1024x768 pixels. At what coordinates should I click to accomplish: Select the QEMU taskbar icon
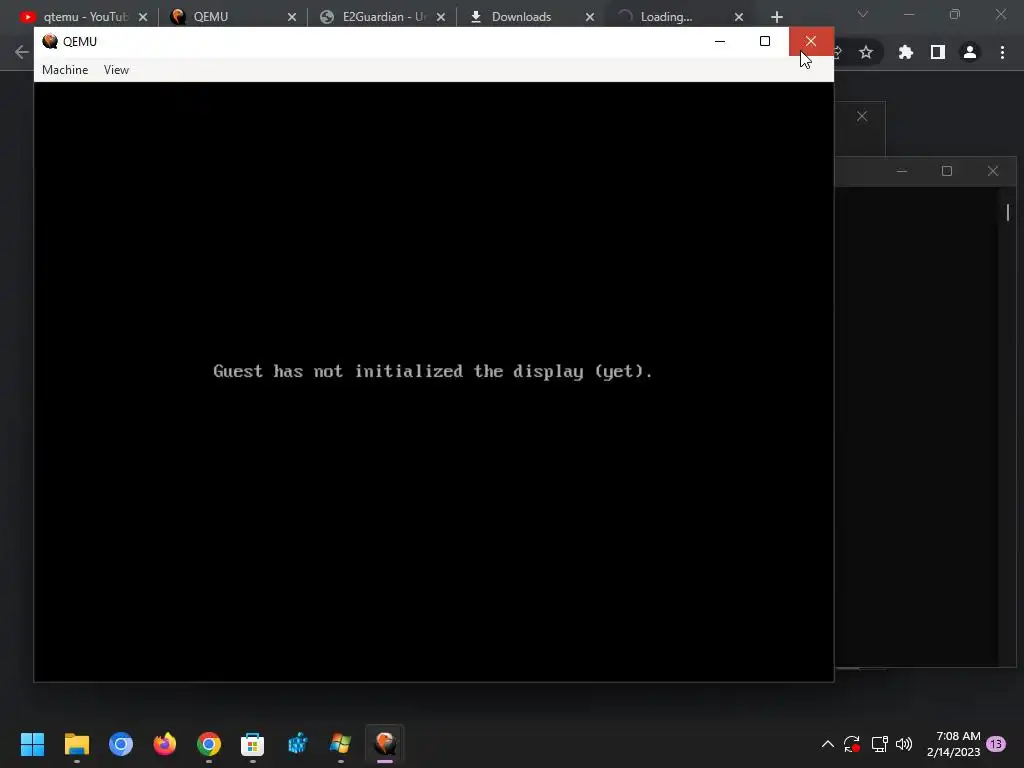click(385, 744)
